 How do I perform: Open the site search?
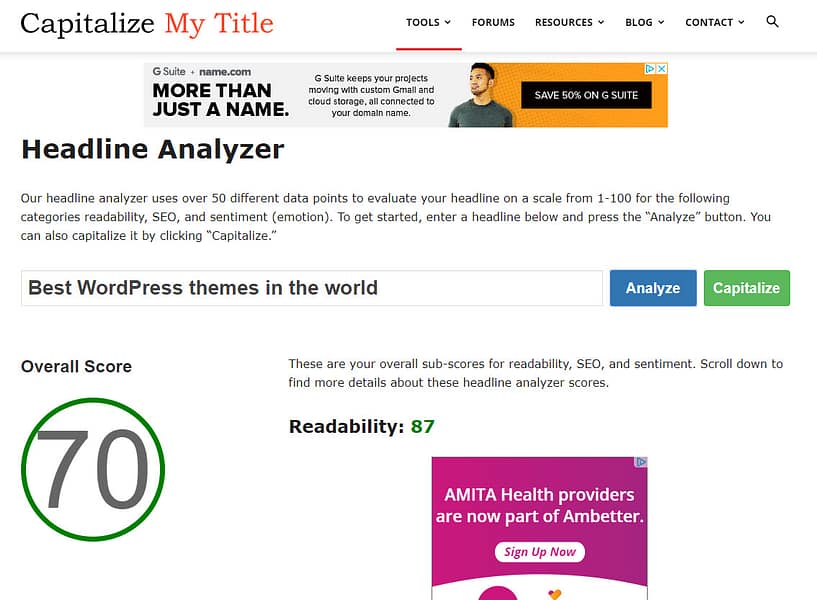[x=772, y=21]
